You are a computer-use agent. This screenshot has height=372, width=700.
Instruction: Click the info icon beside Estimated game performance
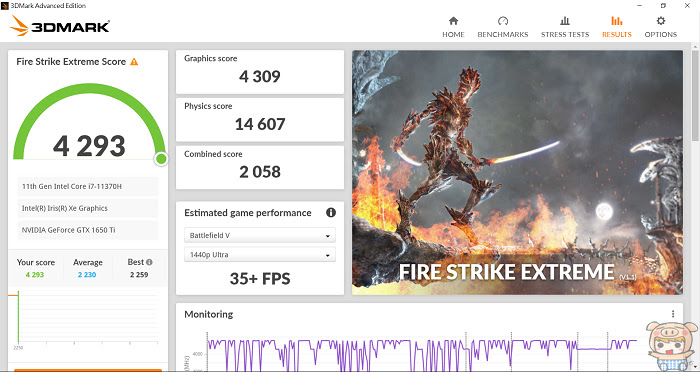point(331,213)
